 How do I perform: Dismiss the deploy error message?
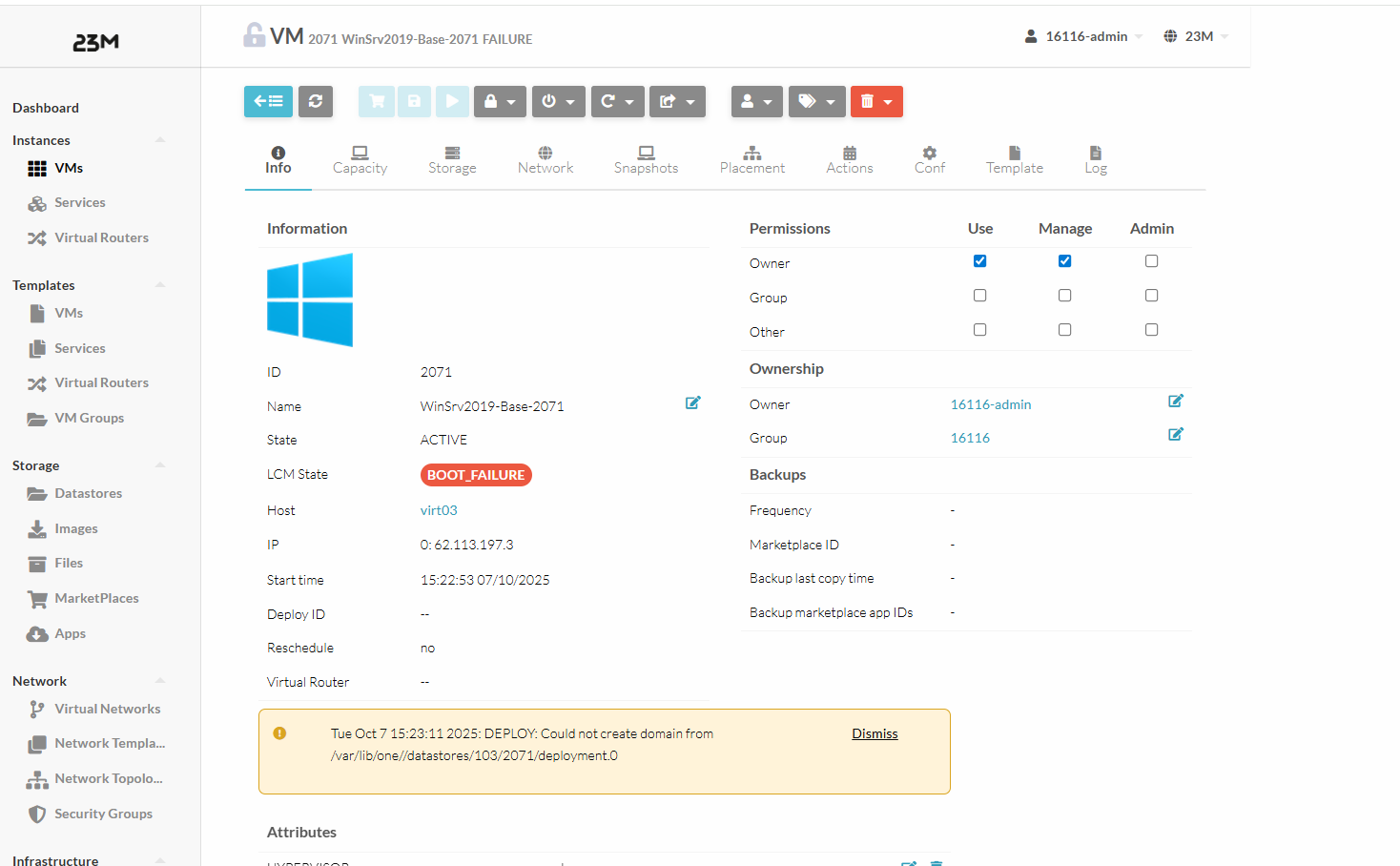point(875,733)
